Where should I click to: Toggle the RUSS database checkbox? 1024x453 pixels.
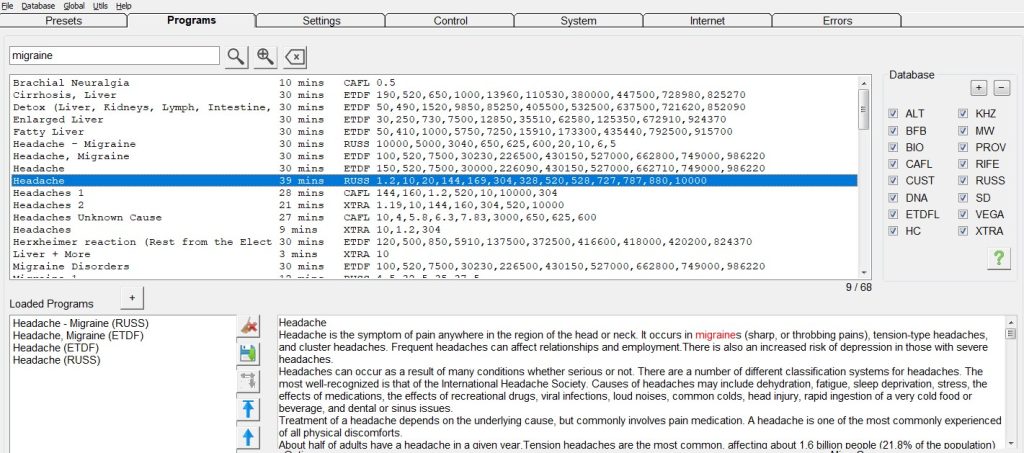[x=964, y=181]
